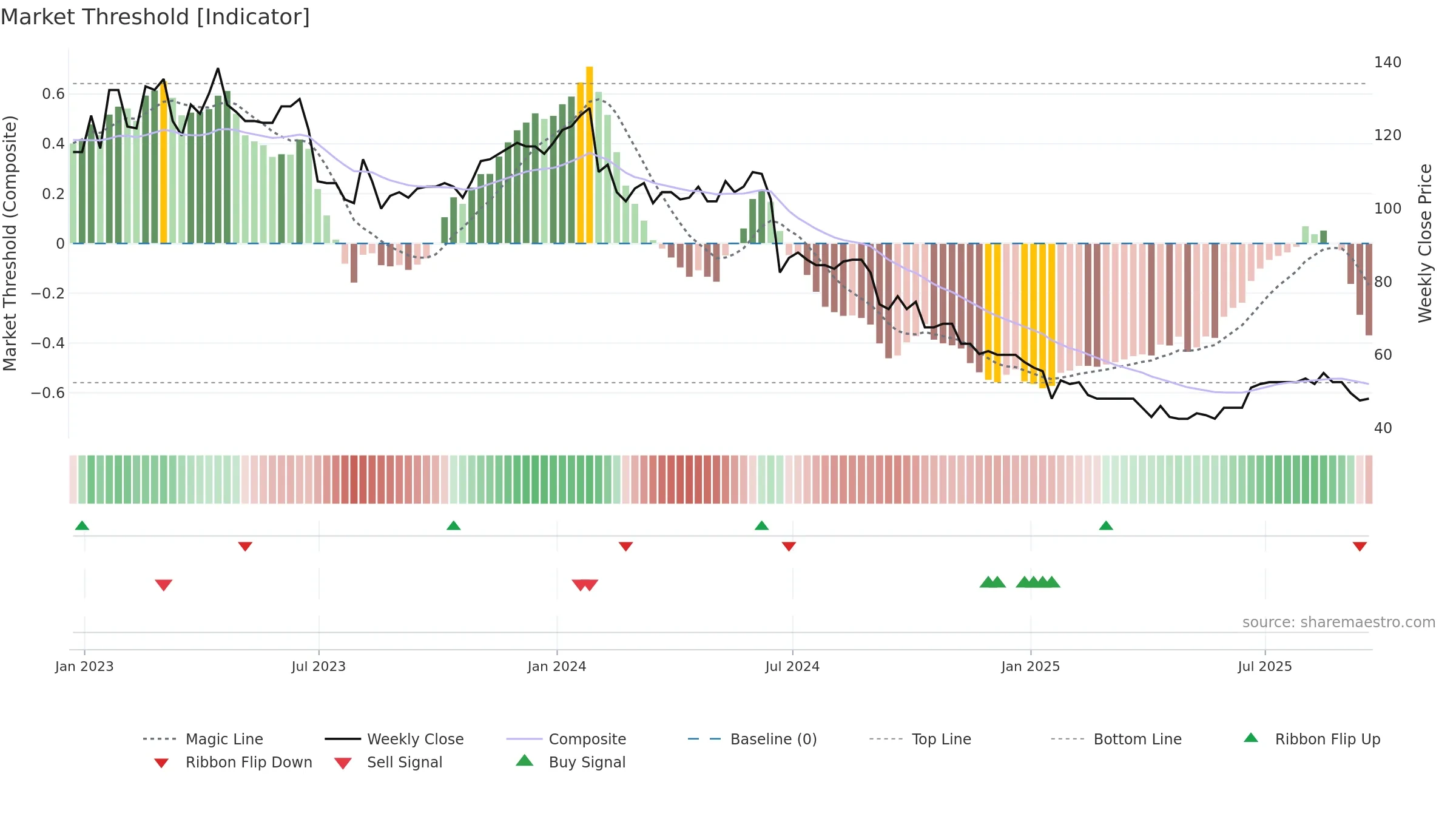Click the first Sell Signal marker after Jan 2024

[580, 585]
